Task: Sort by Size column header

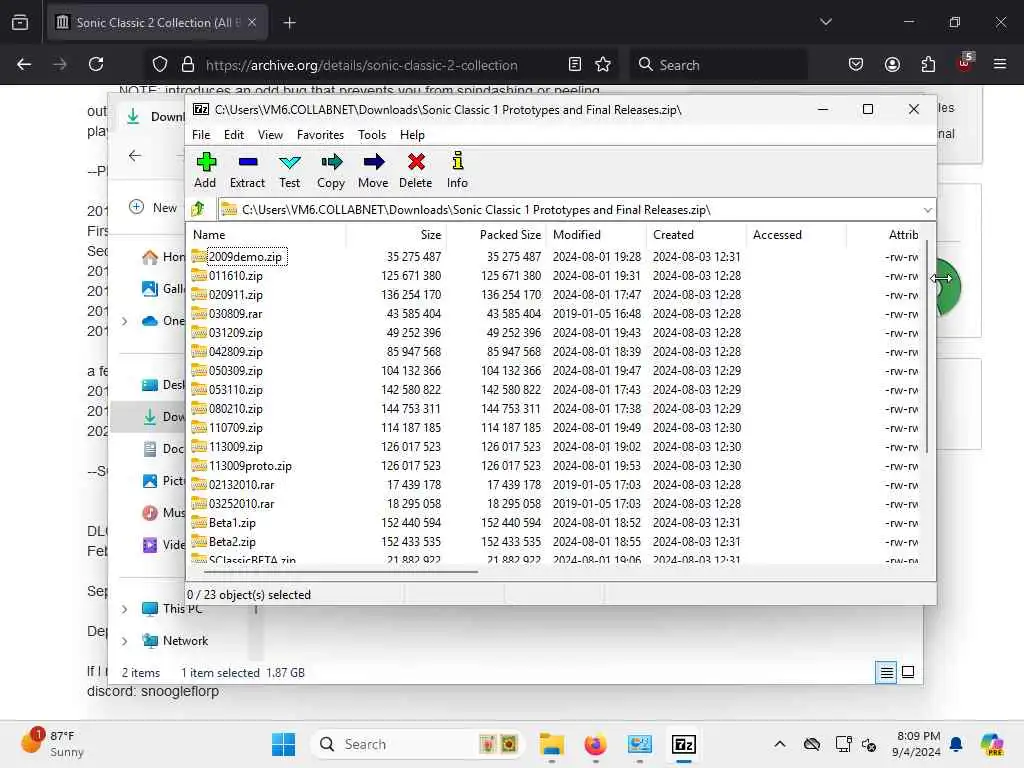Action: tap(396, 234)
